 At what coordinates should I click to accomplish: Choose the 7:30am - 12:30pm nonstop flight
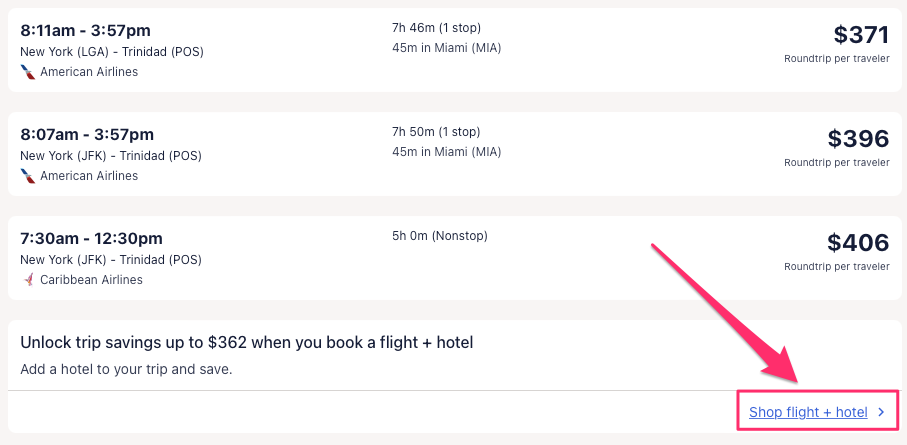click(92, 238)
